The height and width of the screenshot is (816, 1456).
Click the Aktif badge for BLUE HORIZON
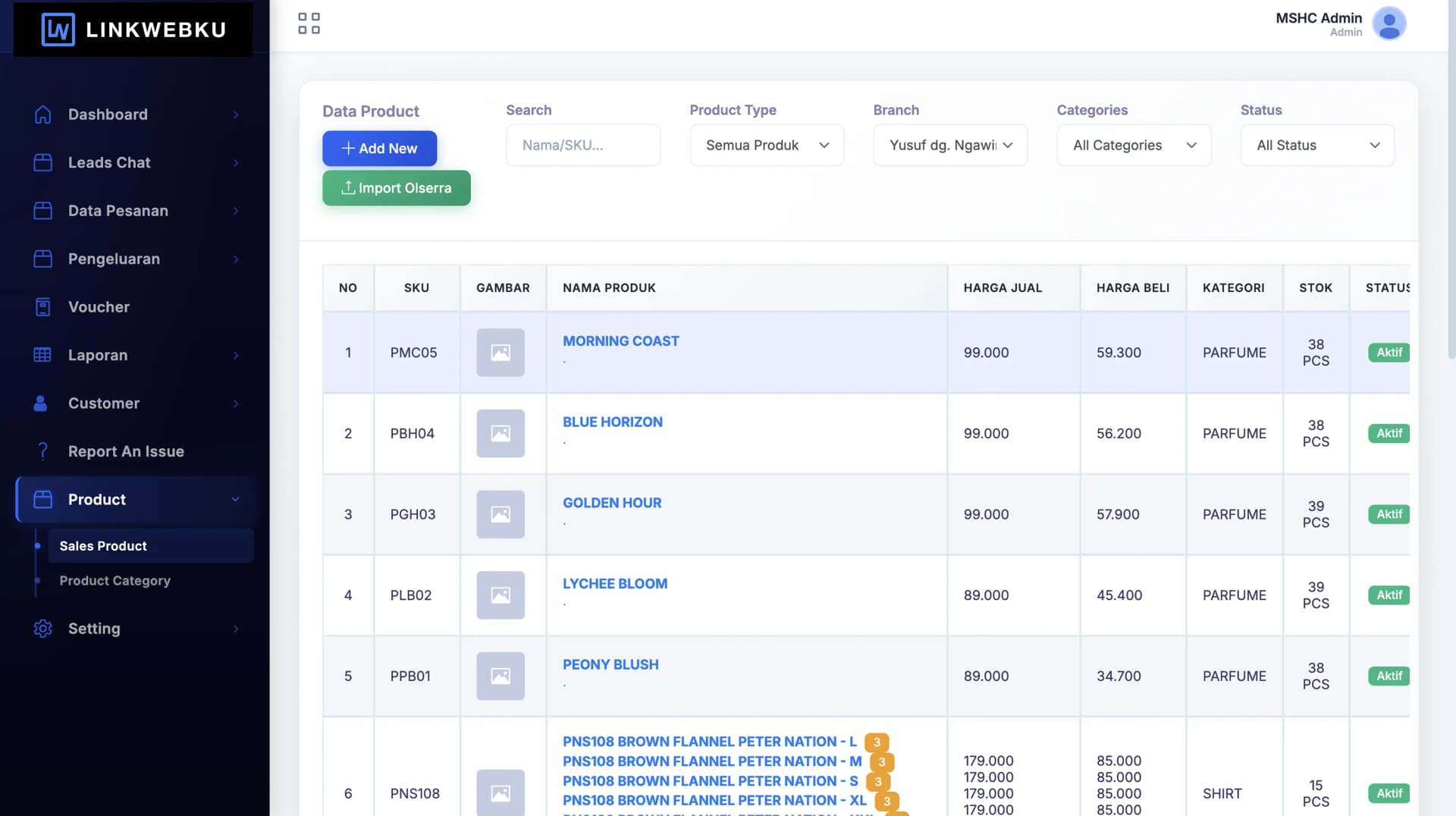point(1389,433)
